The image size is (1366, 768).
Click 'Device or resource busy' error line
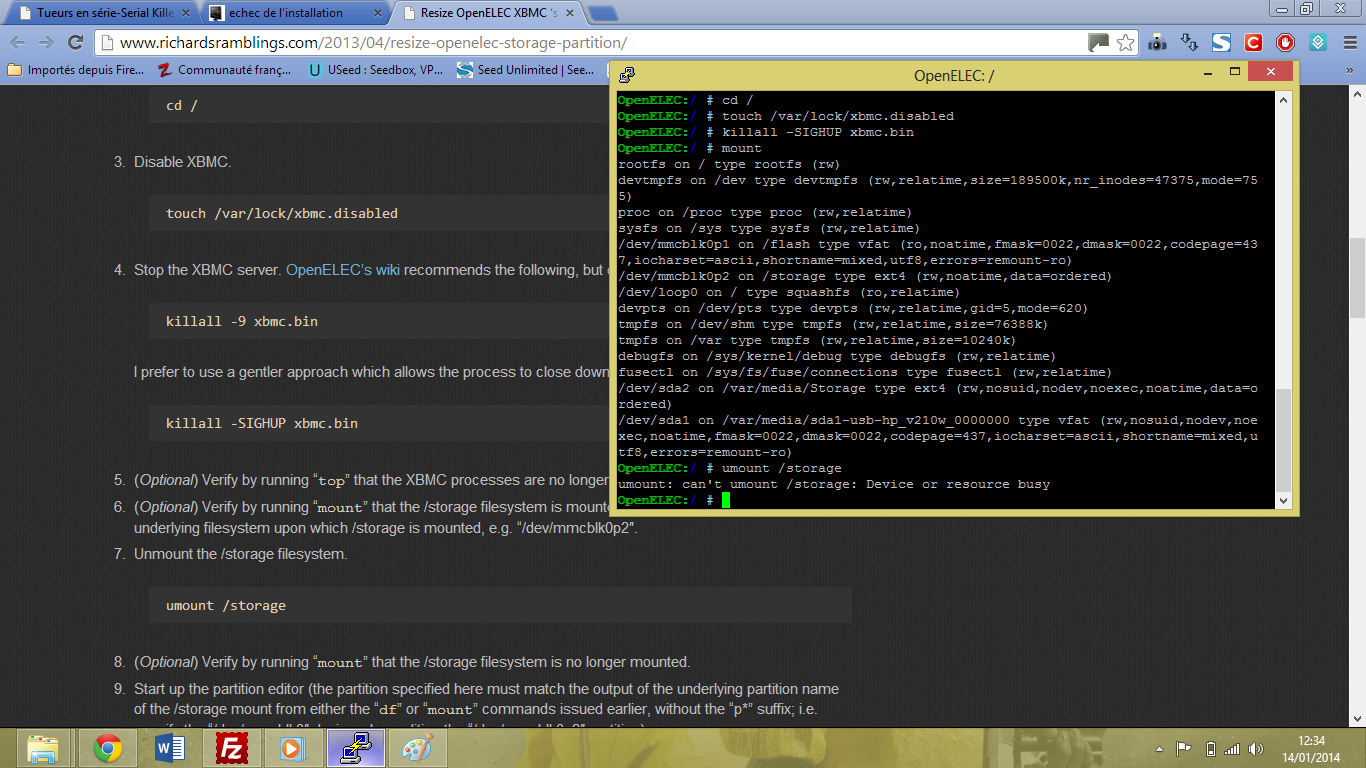[834, 484]
